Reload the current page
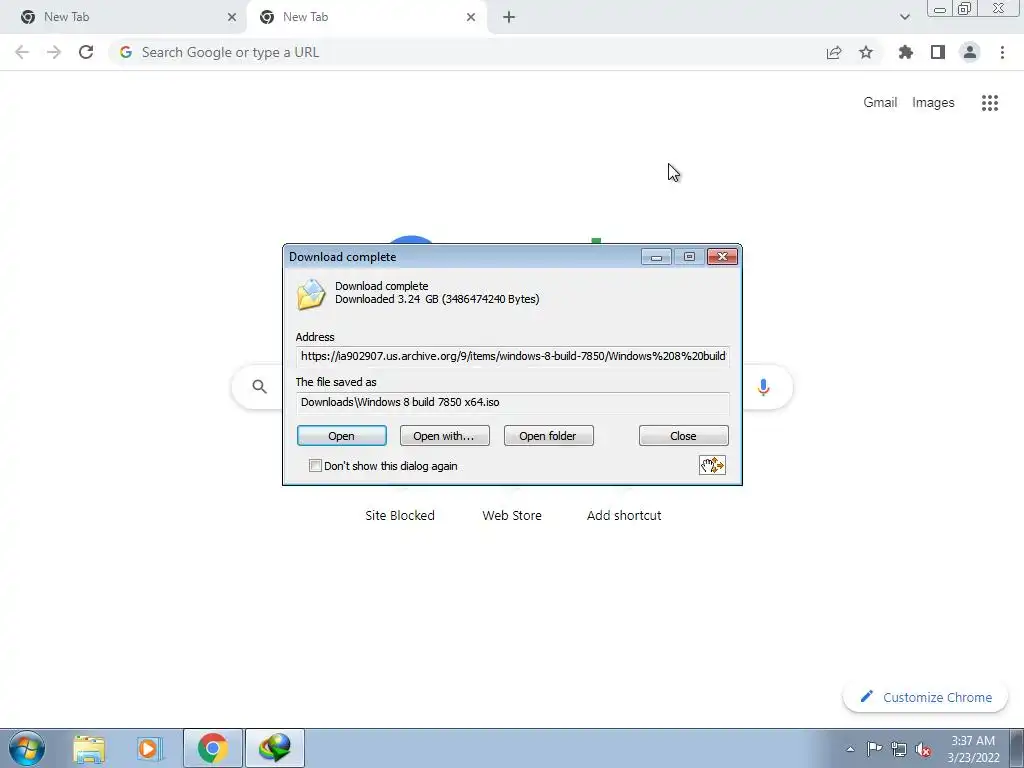Viewport: 1024px width, 768px height. pos(86,52)
